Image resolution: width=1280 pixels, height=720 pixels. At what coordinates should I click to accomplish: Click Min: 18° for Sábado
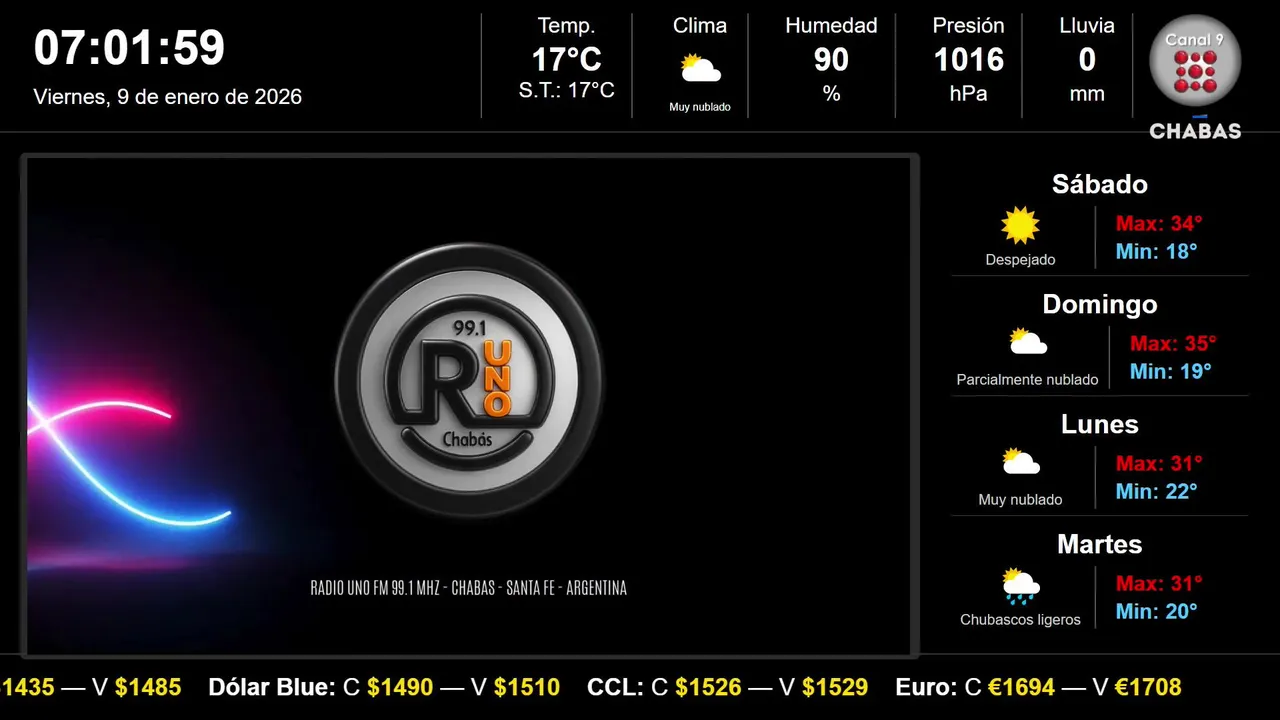(x=1156, y=251)
